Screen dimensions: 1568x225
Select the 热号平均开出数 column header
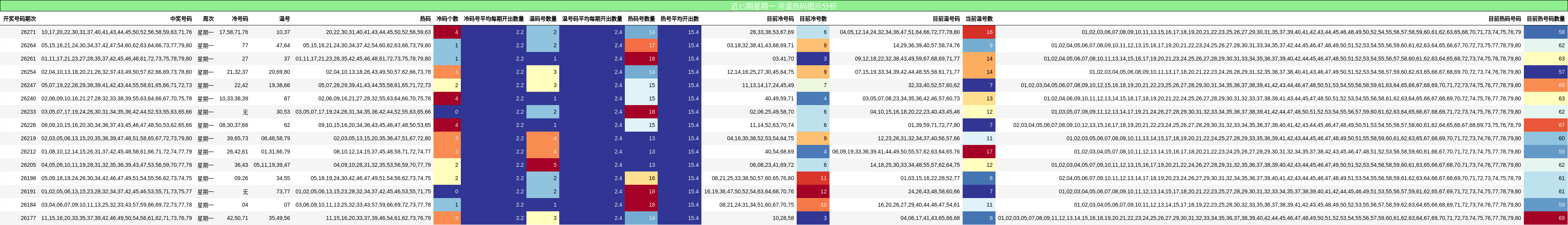679,19
